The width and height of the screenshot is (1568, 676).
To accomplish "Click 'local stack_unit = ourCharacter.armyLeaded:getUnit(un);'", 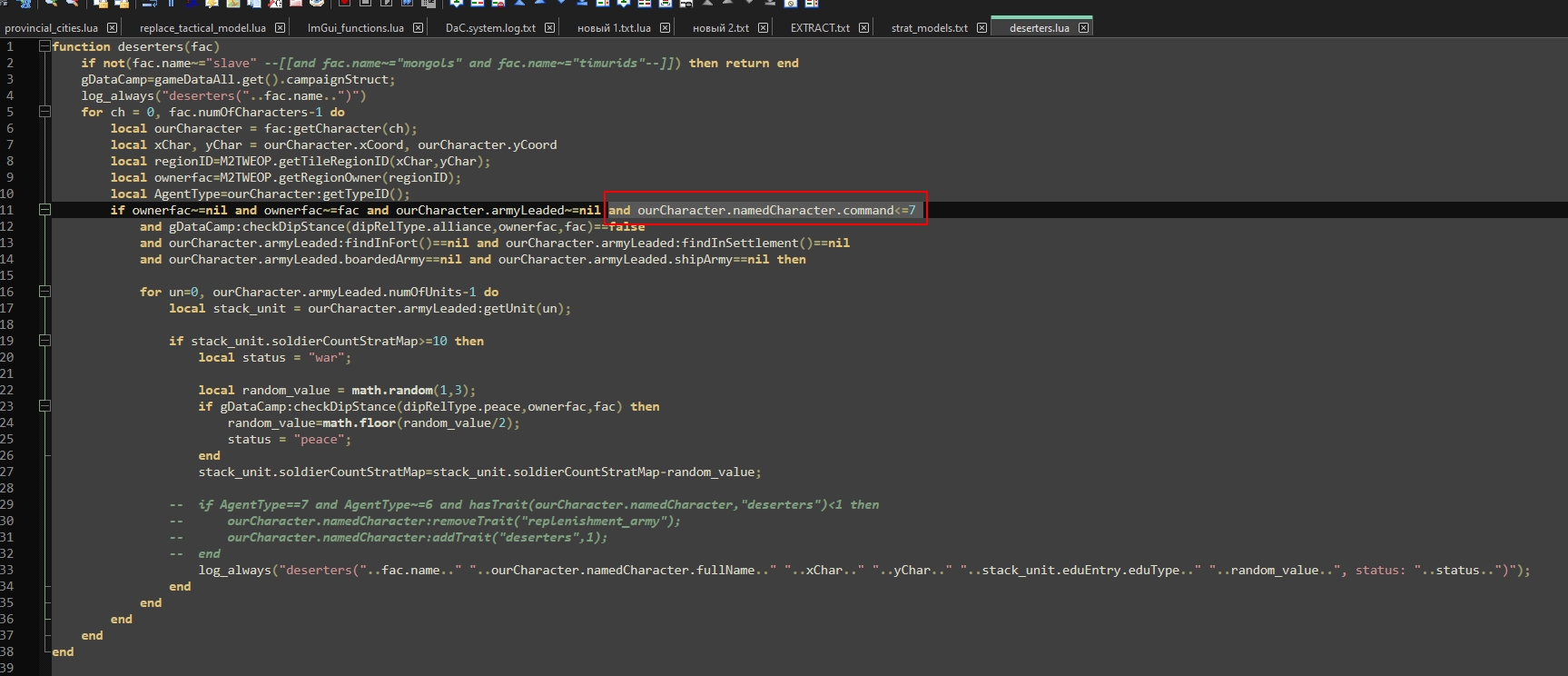I will pos(370,308).
